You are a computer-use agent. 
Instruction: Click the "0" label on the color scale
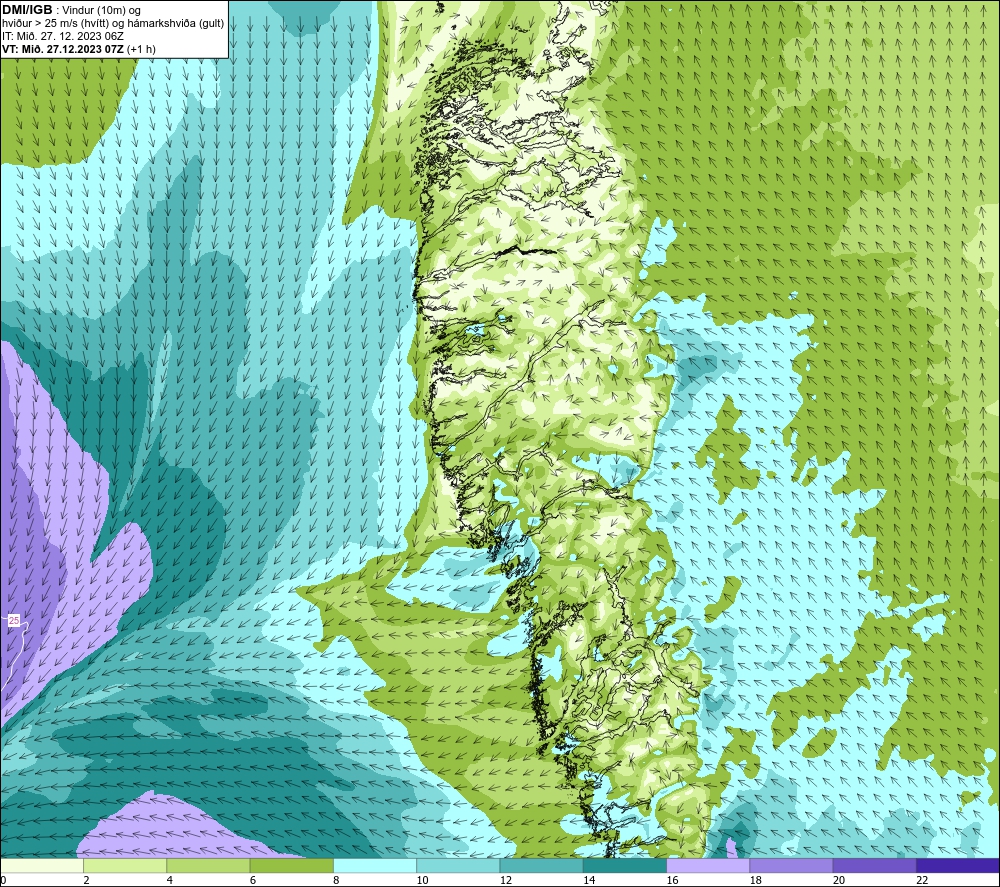click(3, 880)
